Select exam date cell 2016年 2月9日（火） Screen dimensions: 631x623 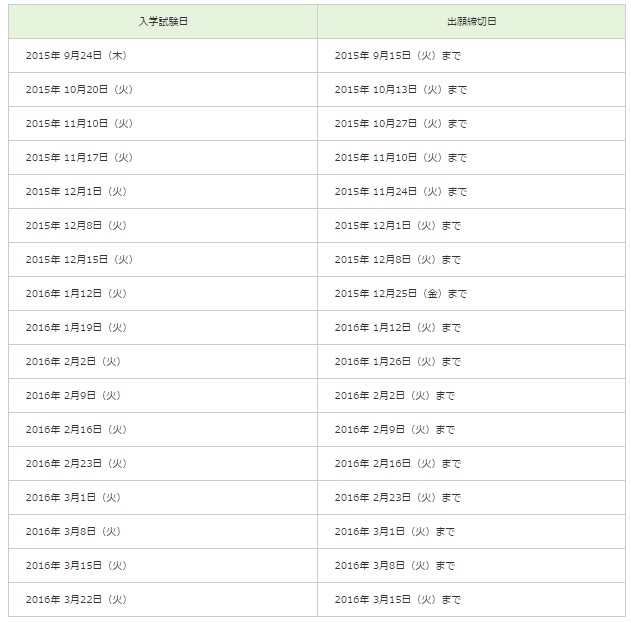[x=73, y=396]
